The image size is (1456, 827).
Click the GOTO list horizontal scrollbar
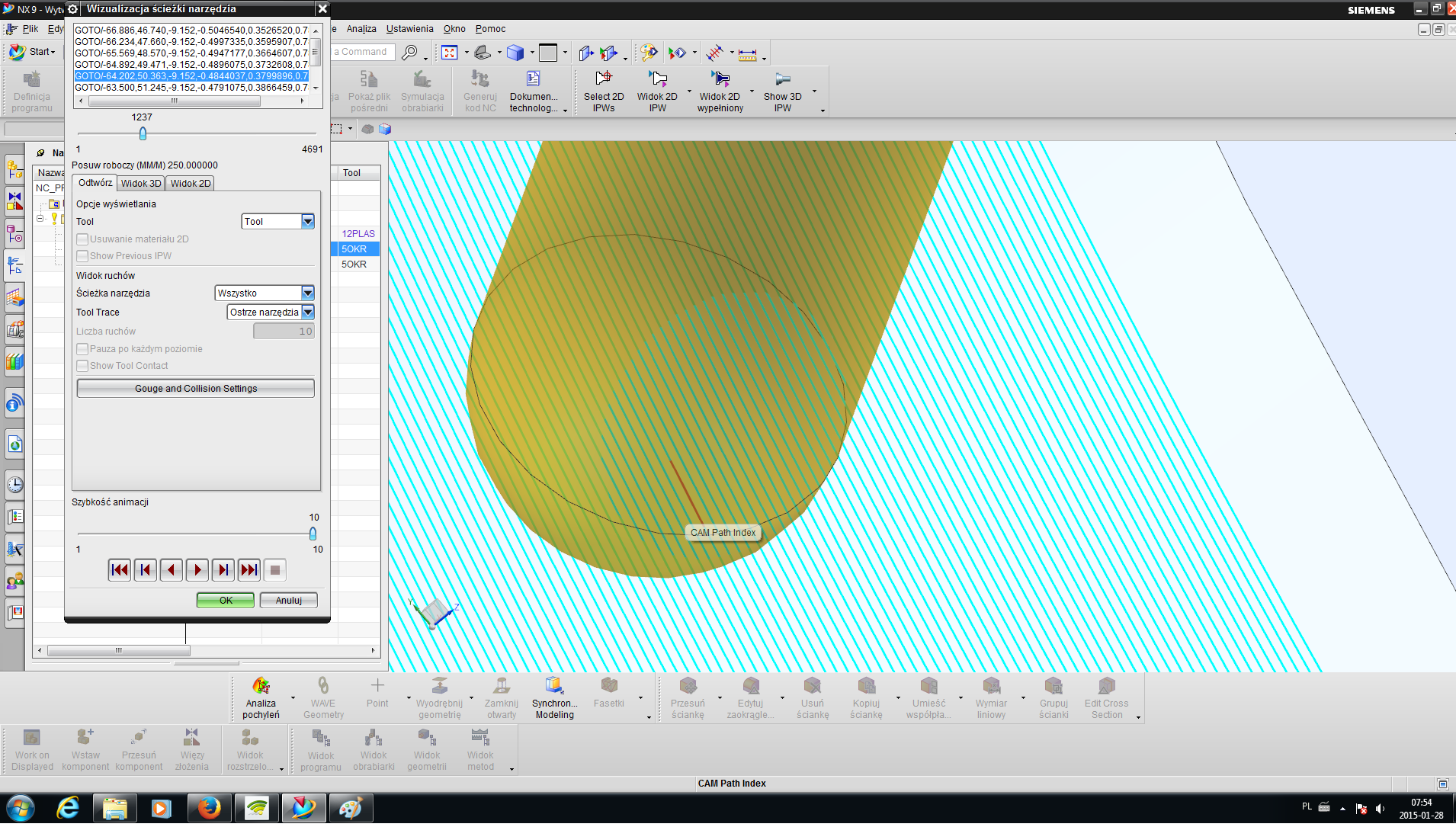pos(174,101)
